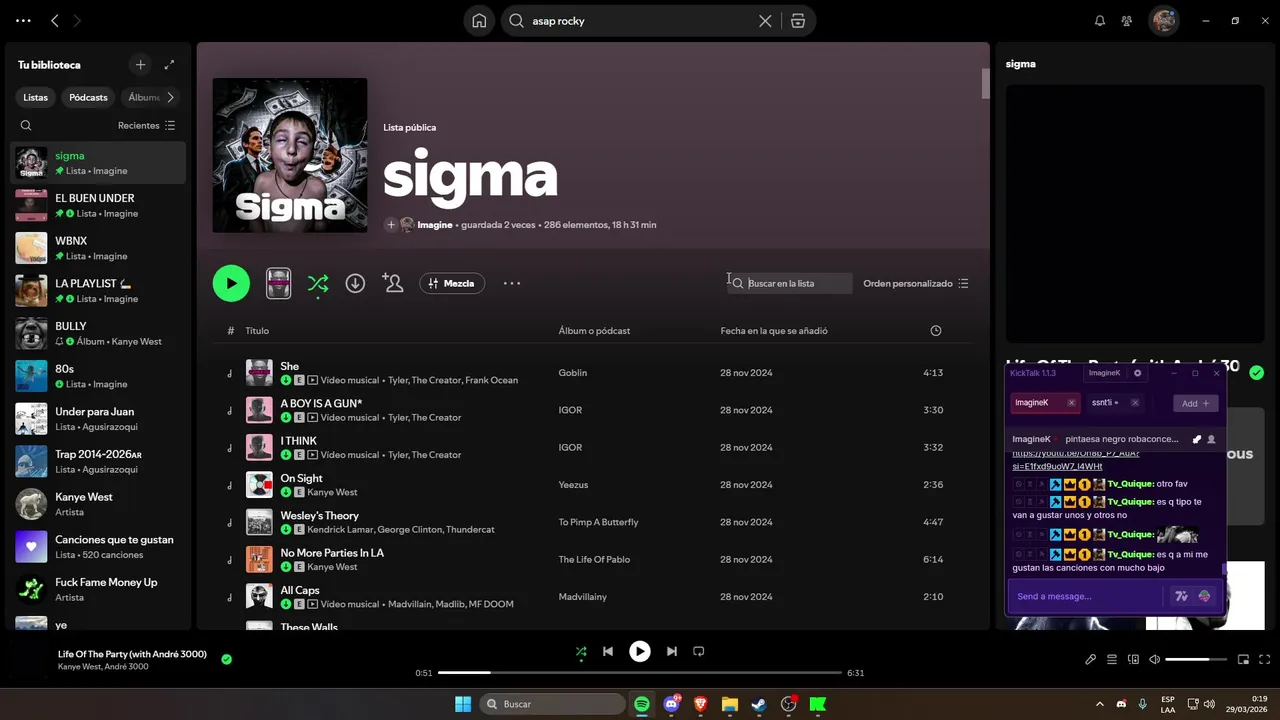Expand Tu biblioteca to full view

(169, 65)
